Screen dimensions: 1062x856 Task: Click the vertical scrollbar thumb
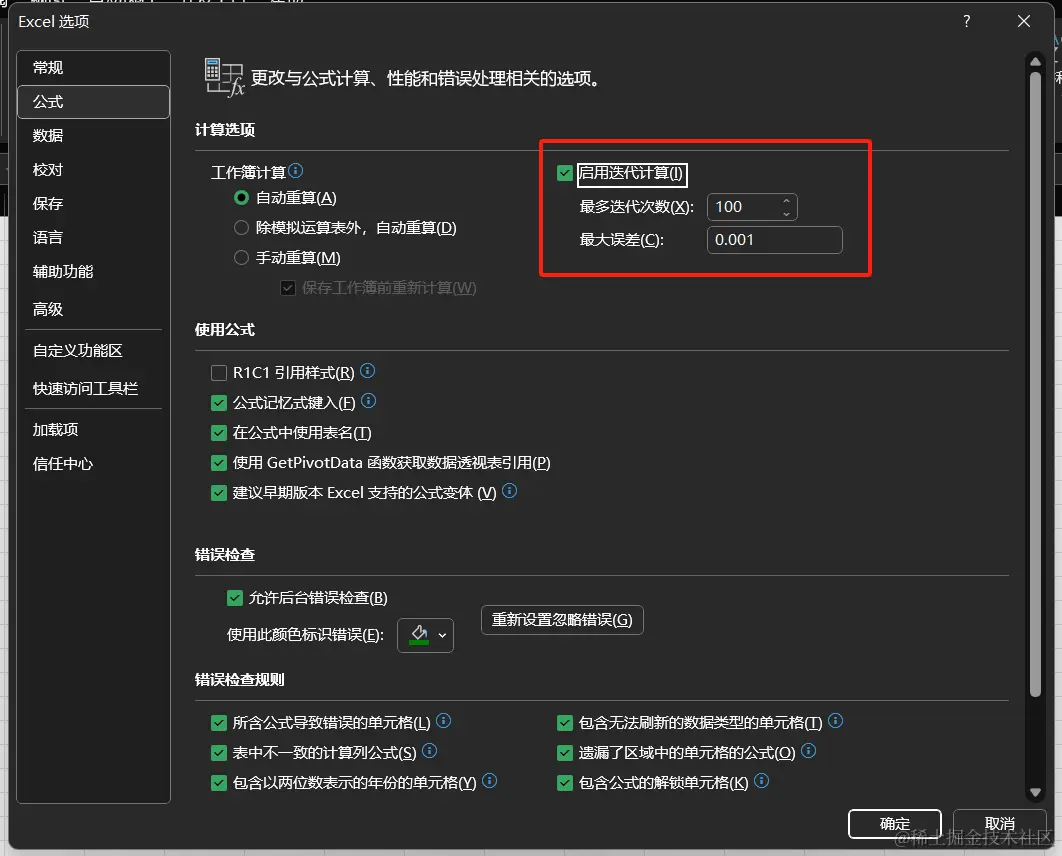point(1035,385)
